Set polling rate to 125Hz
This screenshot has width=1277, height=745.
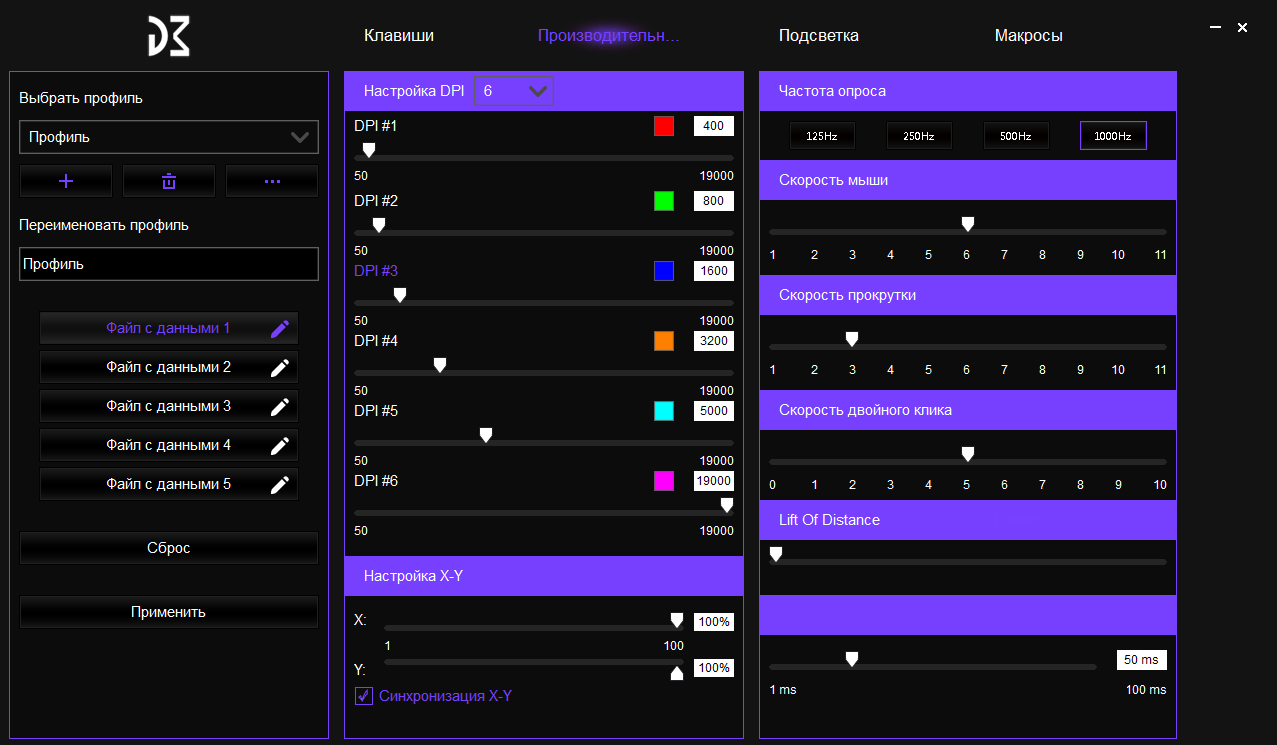(x=820, y=136)
